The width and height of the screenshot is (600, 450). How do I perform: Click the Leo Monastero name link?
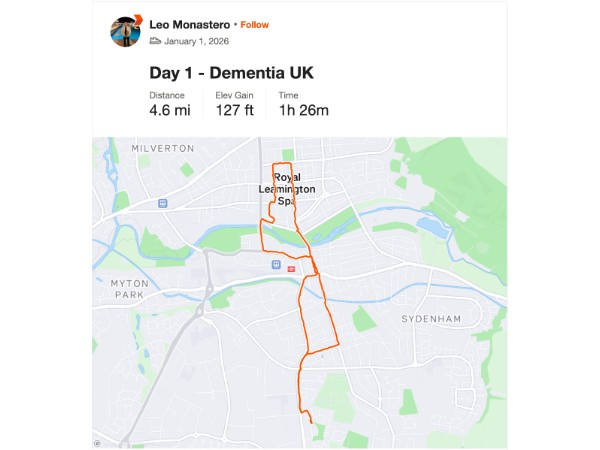[190, 24]
